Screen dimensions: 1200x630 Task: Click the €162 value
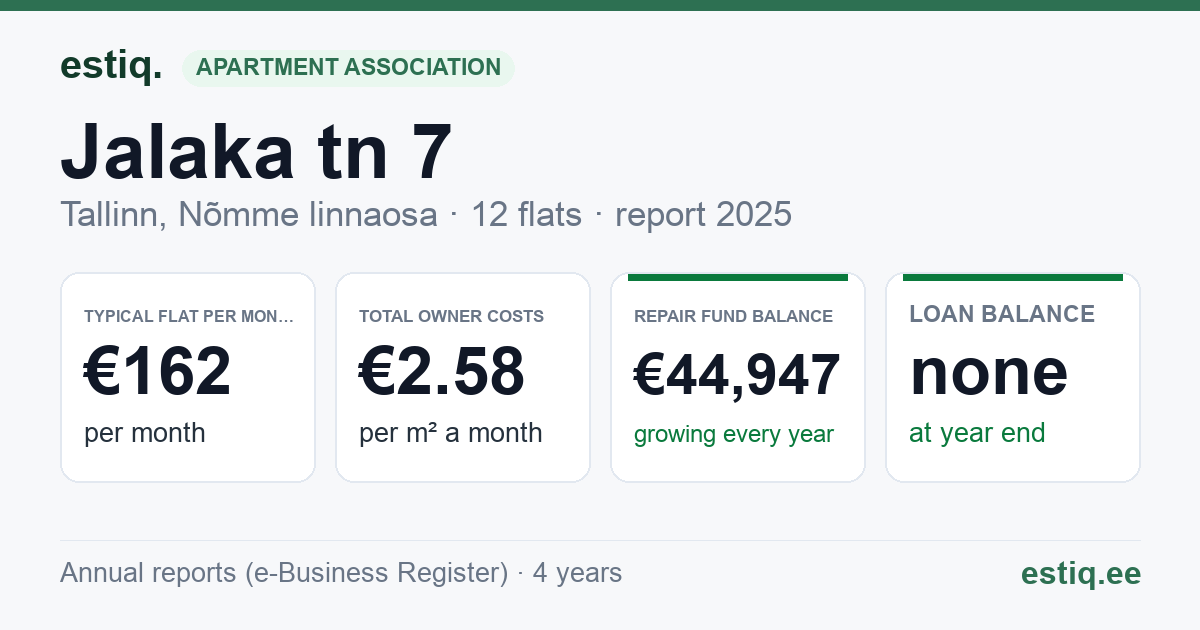pyautogui.click(x=158, y=371)
